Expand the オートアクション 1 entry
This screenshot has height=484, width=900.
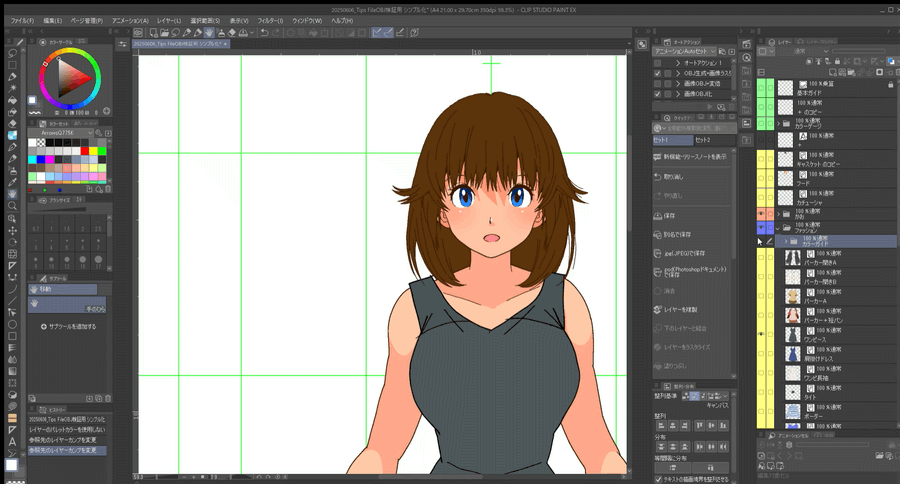pyautogui.click(x=677, y=62)
